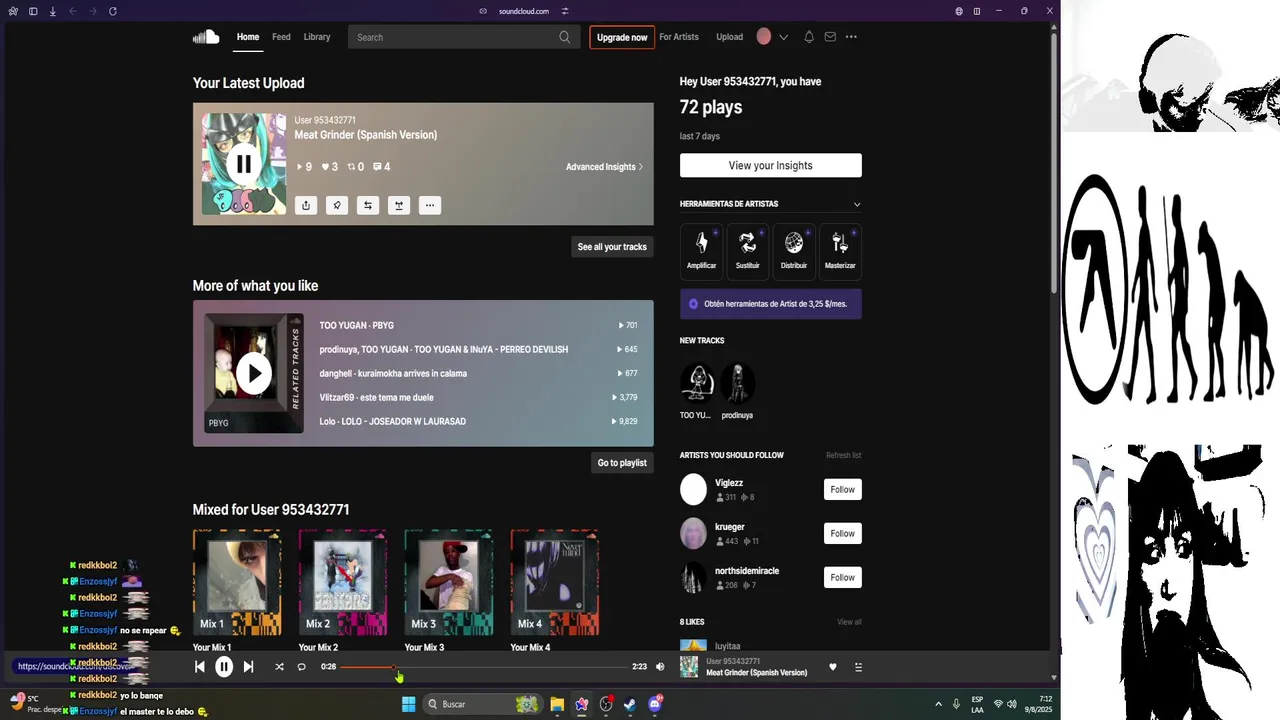Click the SoundCloud logo
This screenshot has height=720, width=1280.
[206, 37]
